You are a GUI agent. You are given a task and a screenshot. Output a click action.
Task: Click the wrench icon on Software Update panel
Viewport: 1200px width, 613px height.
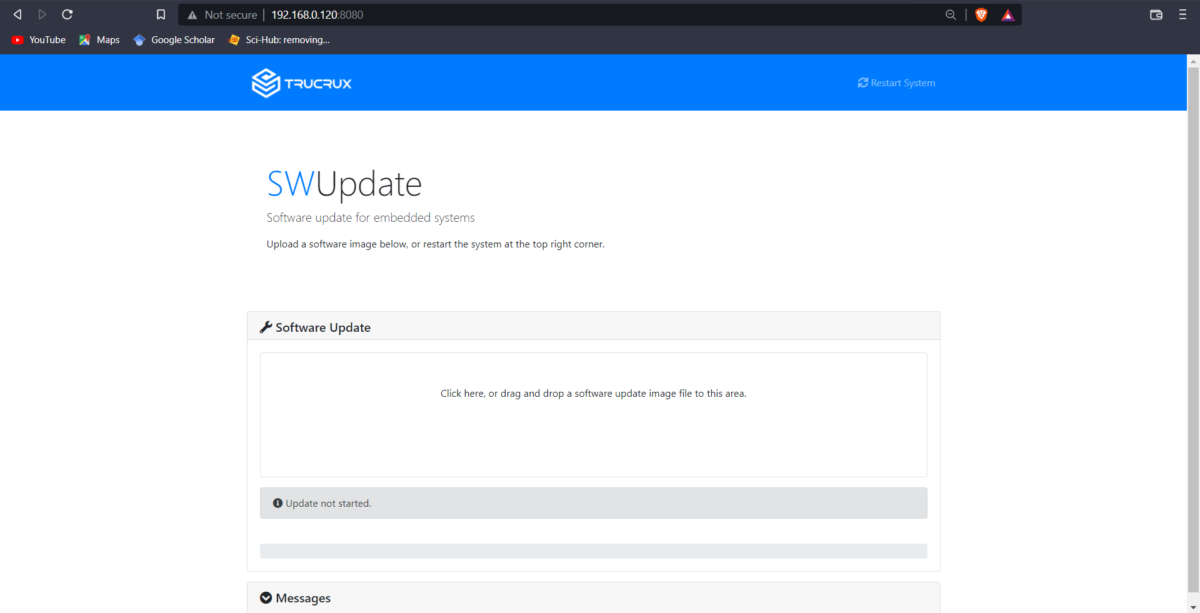click(x=265, y=326)
